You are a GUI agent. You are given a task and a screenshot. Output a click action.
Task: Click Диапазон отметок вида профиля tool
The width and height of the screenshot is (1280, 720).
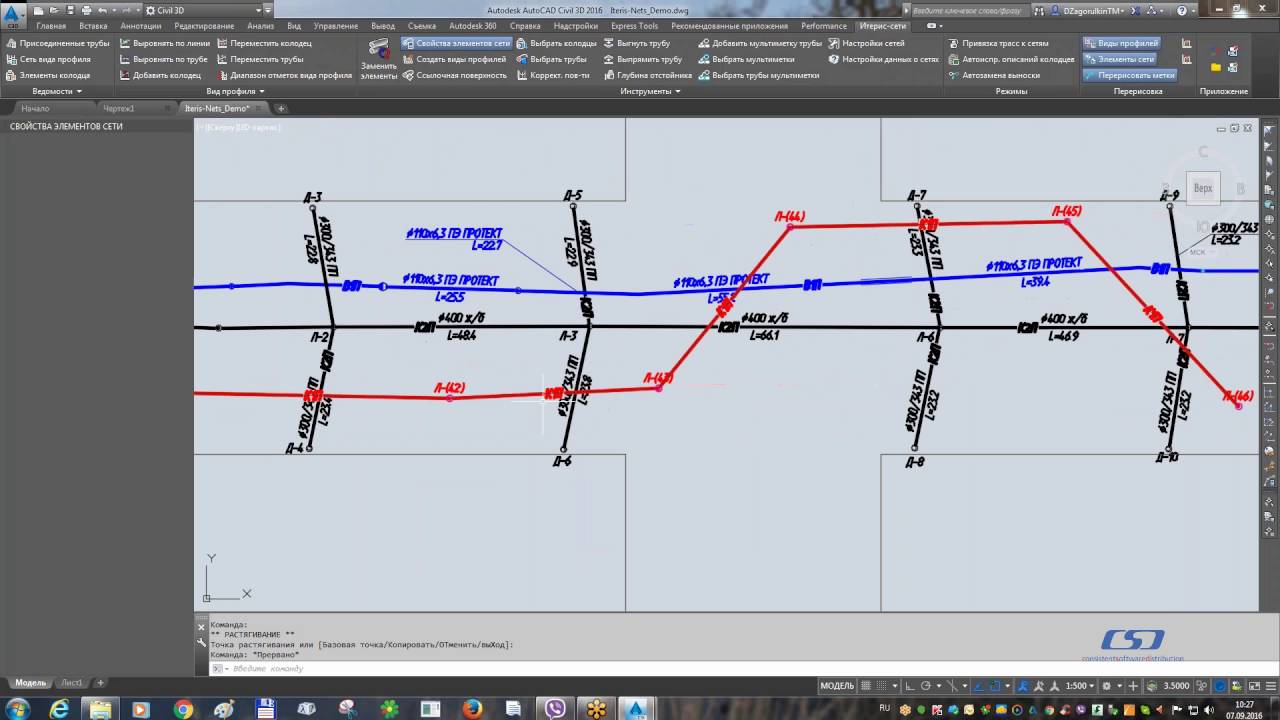tap(284, 75)
